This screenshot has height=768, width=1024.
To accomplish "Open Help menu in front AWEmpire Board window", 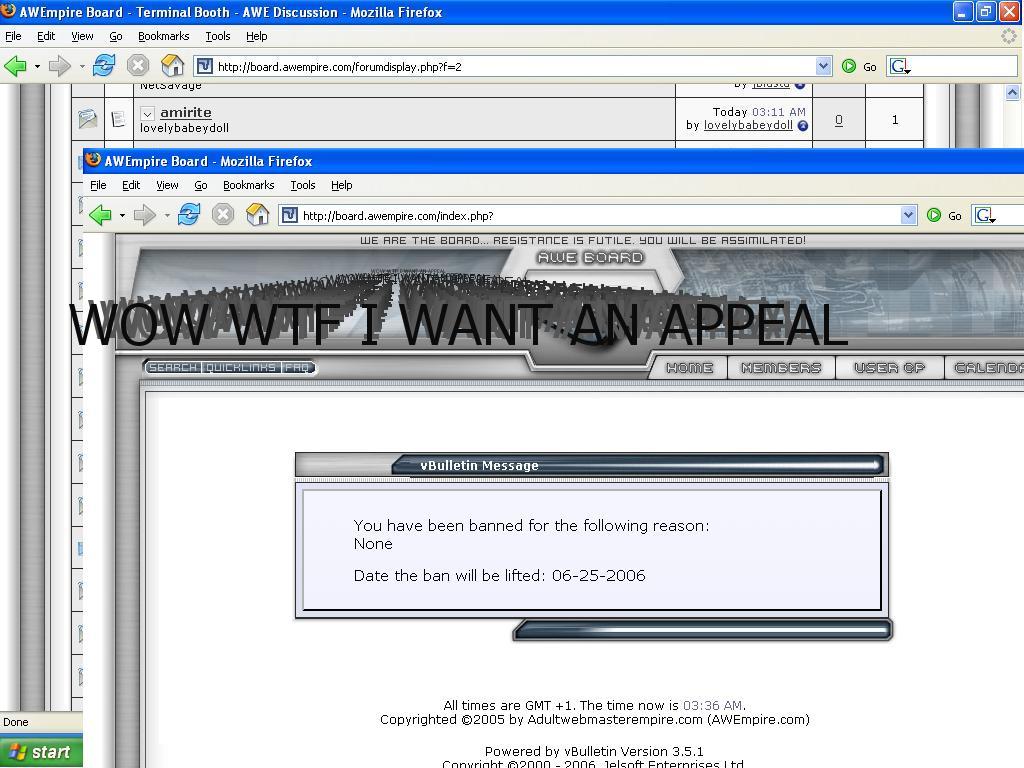I will coord(342,185).
